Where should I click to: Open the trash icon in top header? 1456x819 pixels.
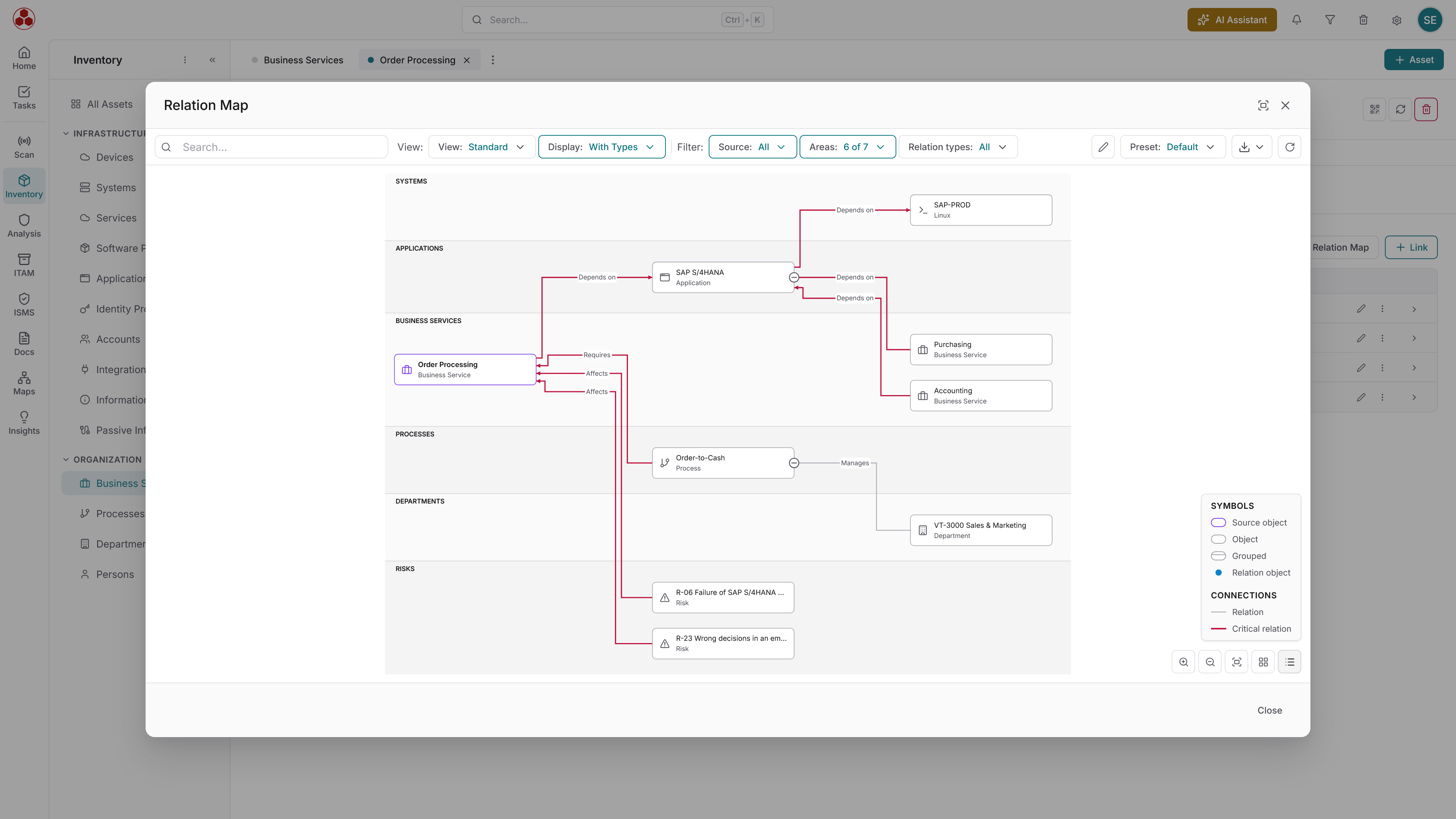click(x=1363, y=20)
